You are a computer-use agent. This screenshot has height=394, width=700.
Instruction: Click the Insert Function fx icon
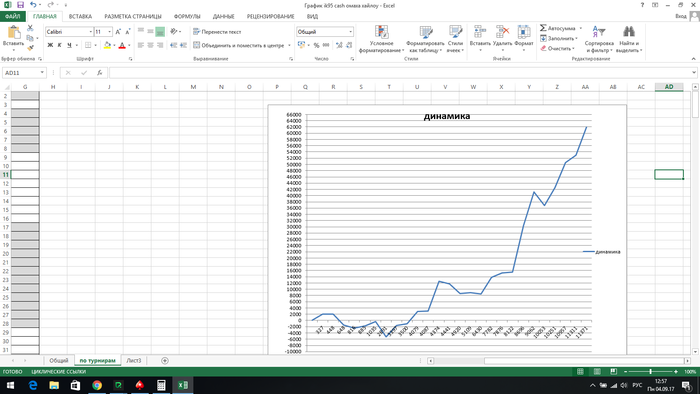coord(100,73)
